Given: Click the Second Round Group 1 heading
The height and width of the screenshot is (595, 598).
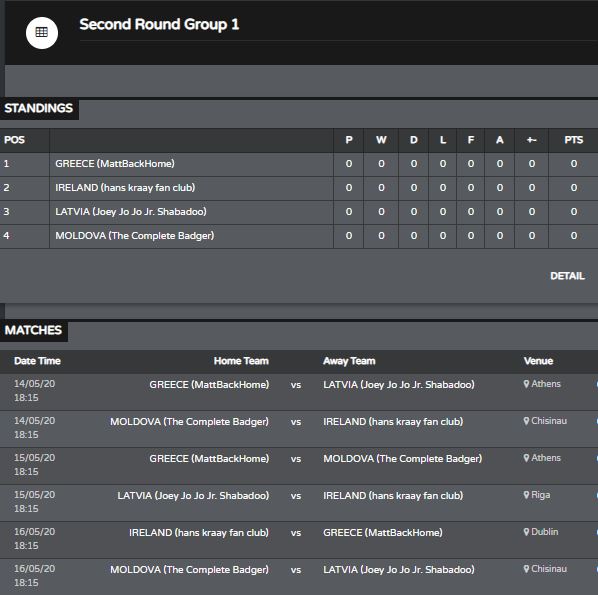Looking at the screenshot, I should pyautogui.click(x=159, y=24).
